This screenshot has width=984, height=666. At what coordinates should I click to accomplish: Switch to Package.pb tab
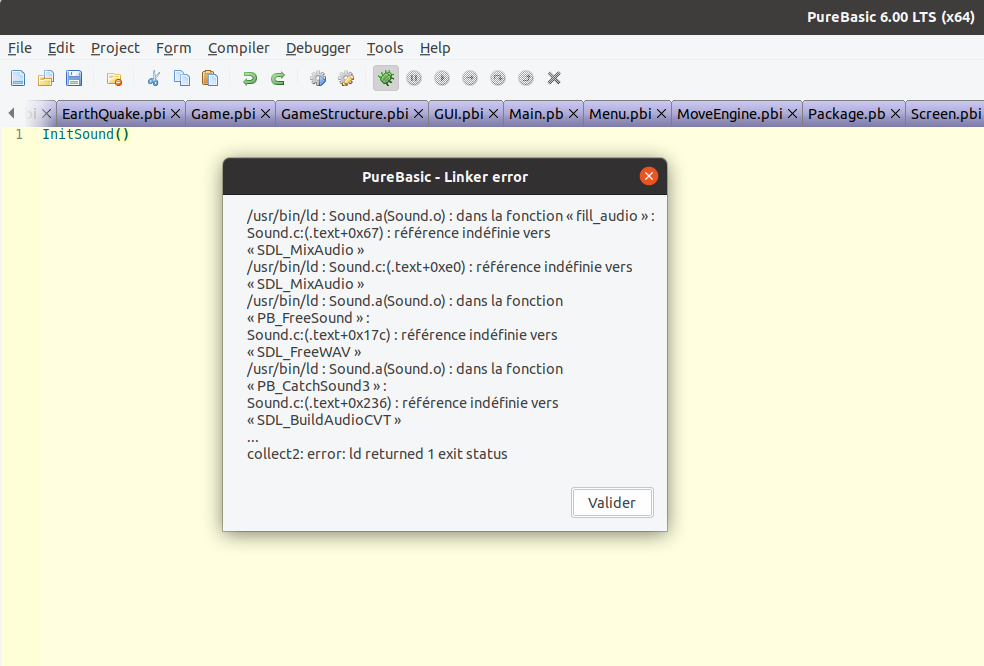tap(846, 114)
